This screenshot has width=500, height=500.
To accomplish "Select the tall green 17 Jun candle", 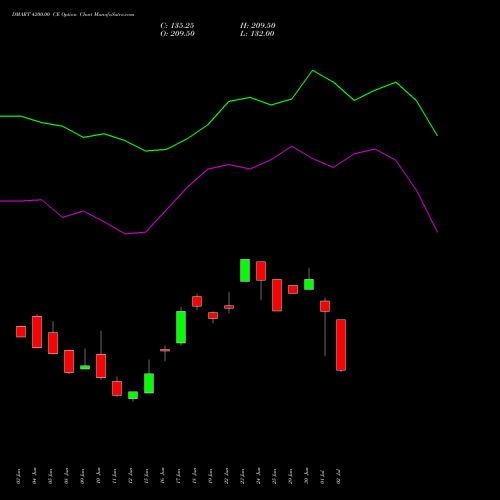I will [x=181, y=327].
